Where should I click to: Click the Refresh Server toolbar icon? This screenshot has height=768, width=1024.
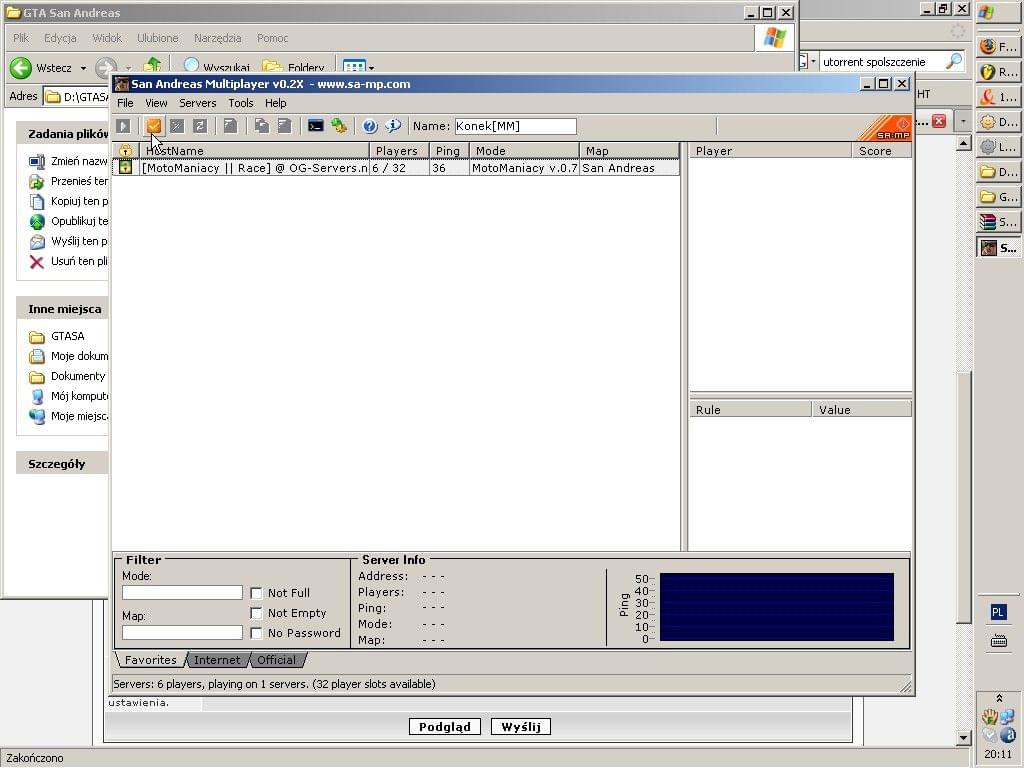(200, 126)
